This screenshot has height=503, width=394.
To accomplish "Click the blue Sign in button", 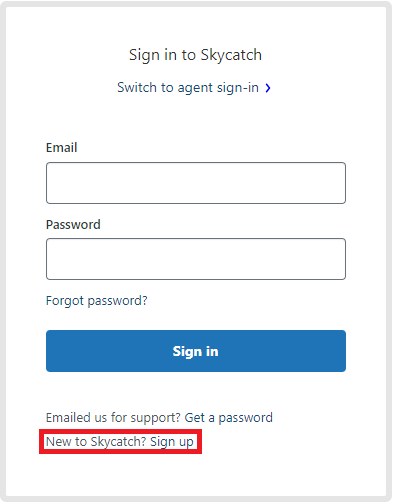I will click(x=196, y=351).
